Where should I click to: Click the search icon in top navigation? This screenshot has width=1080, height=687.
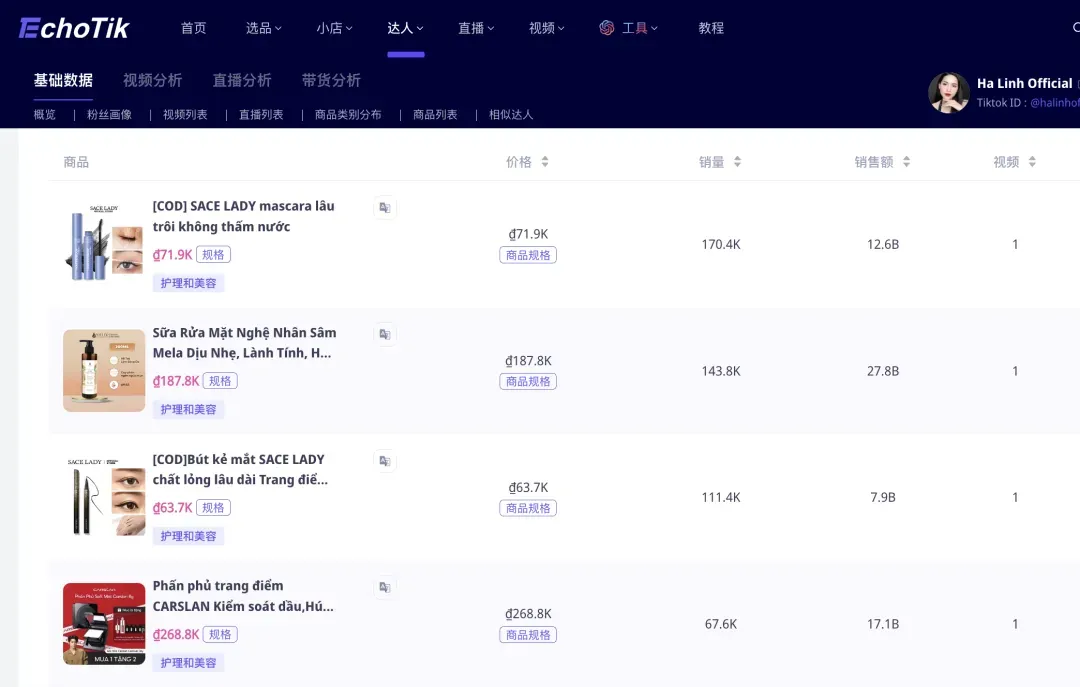(1075, 28)
